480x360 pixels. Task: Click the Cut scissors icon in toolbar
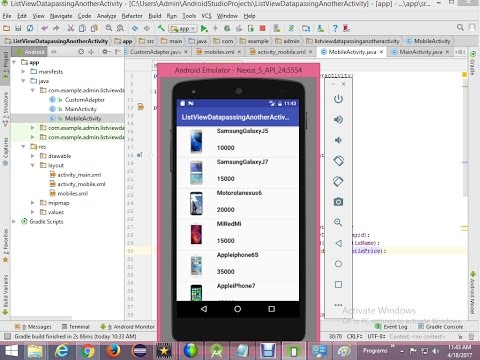(70, 28)
